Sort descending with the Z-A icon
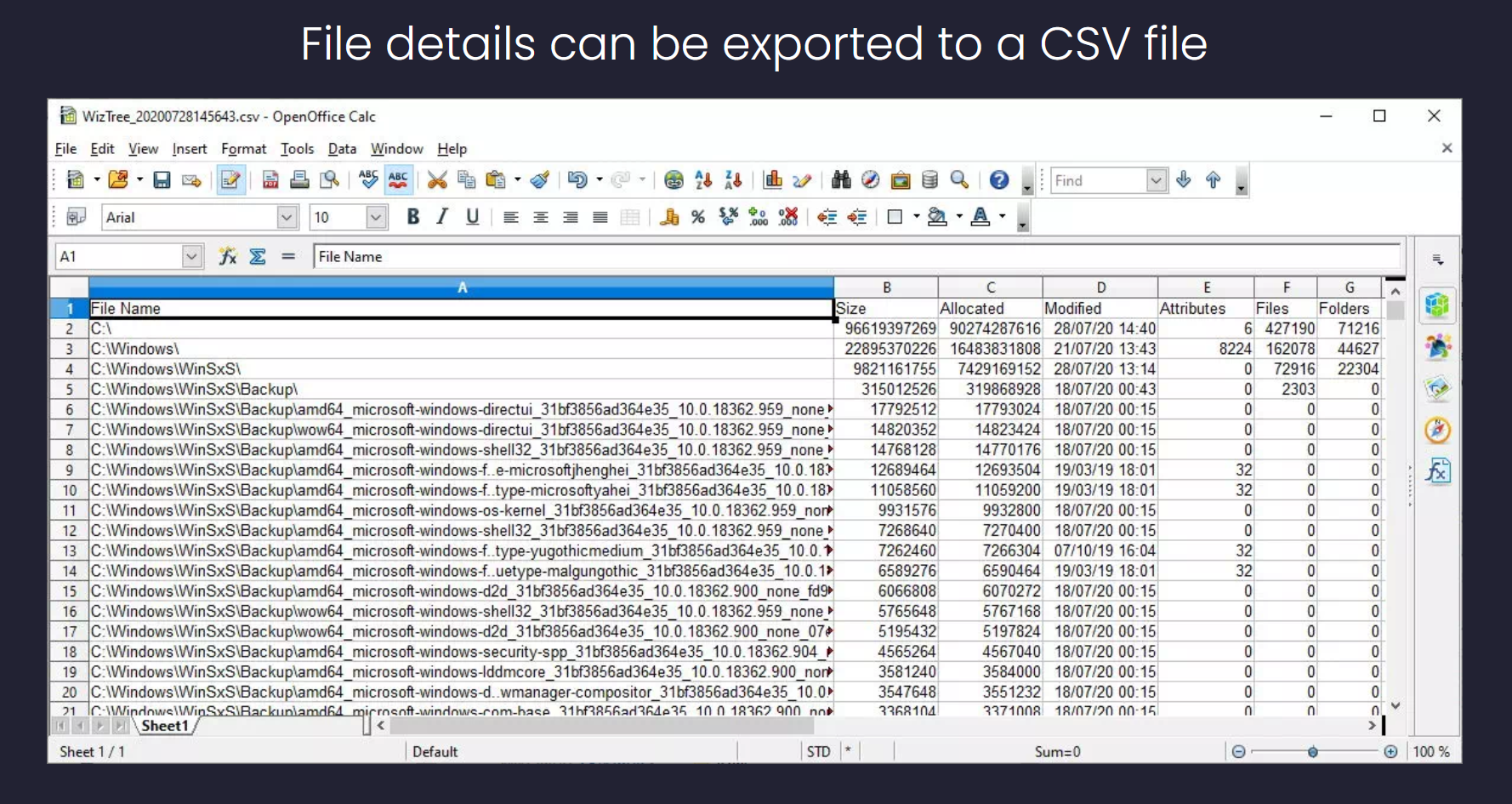 pyautogui.click(x=733, y=180)
